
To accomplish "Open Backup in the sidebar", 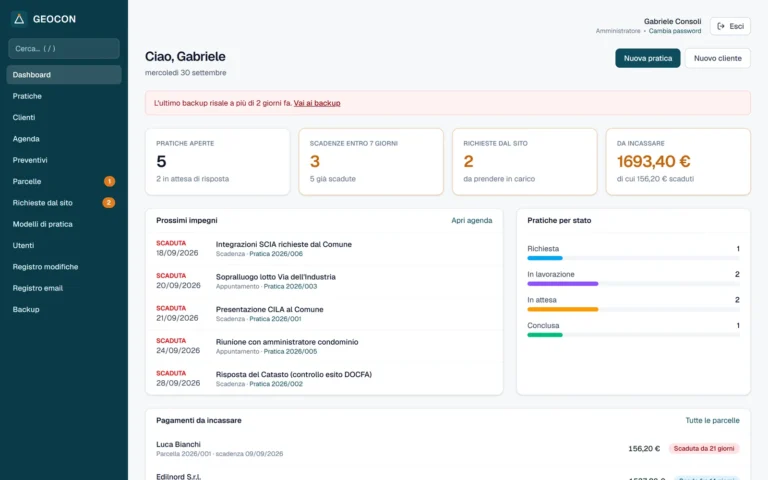I will pos(64,309).
